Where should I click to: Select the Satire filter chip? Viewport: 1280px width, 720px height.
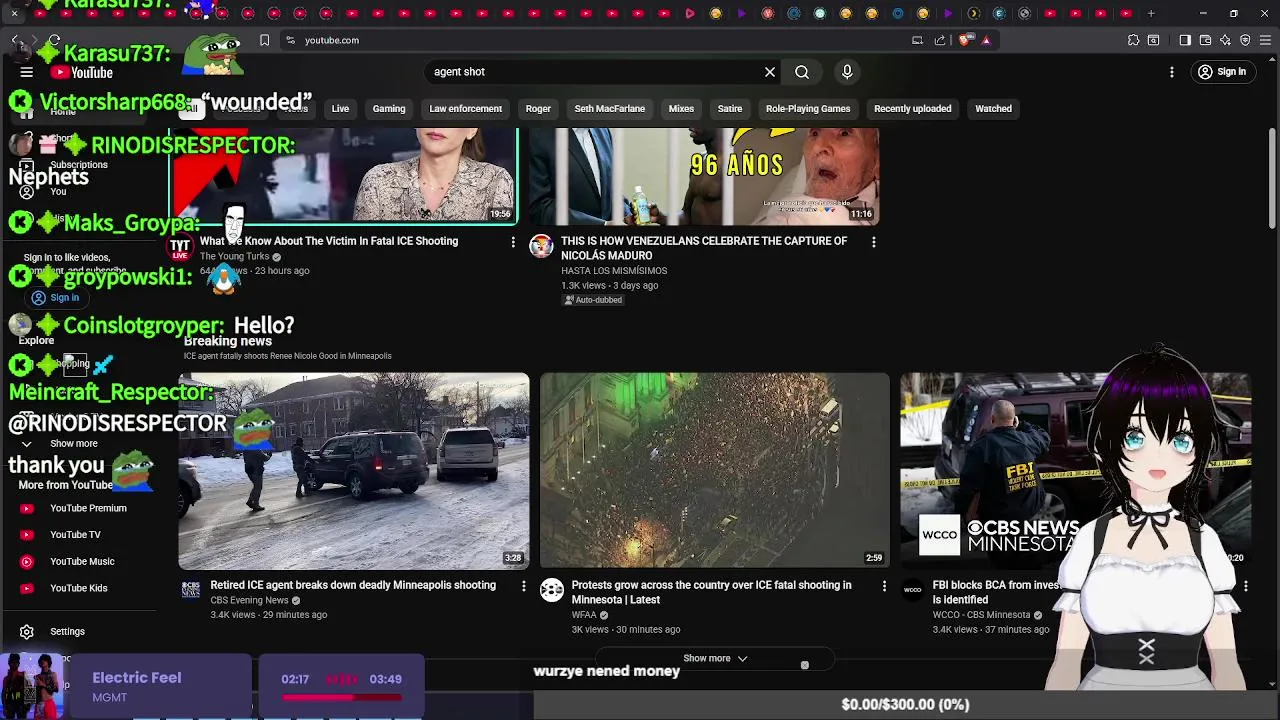pyautogui.click(x=730, y=109)
